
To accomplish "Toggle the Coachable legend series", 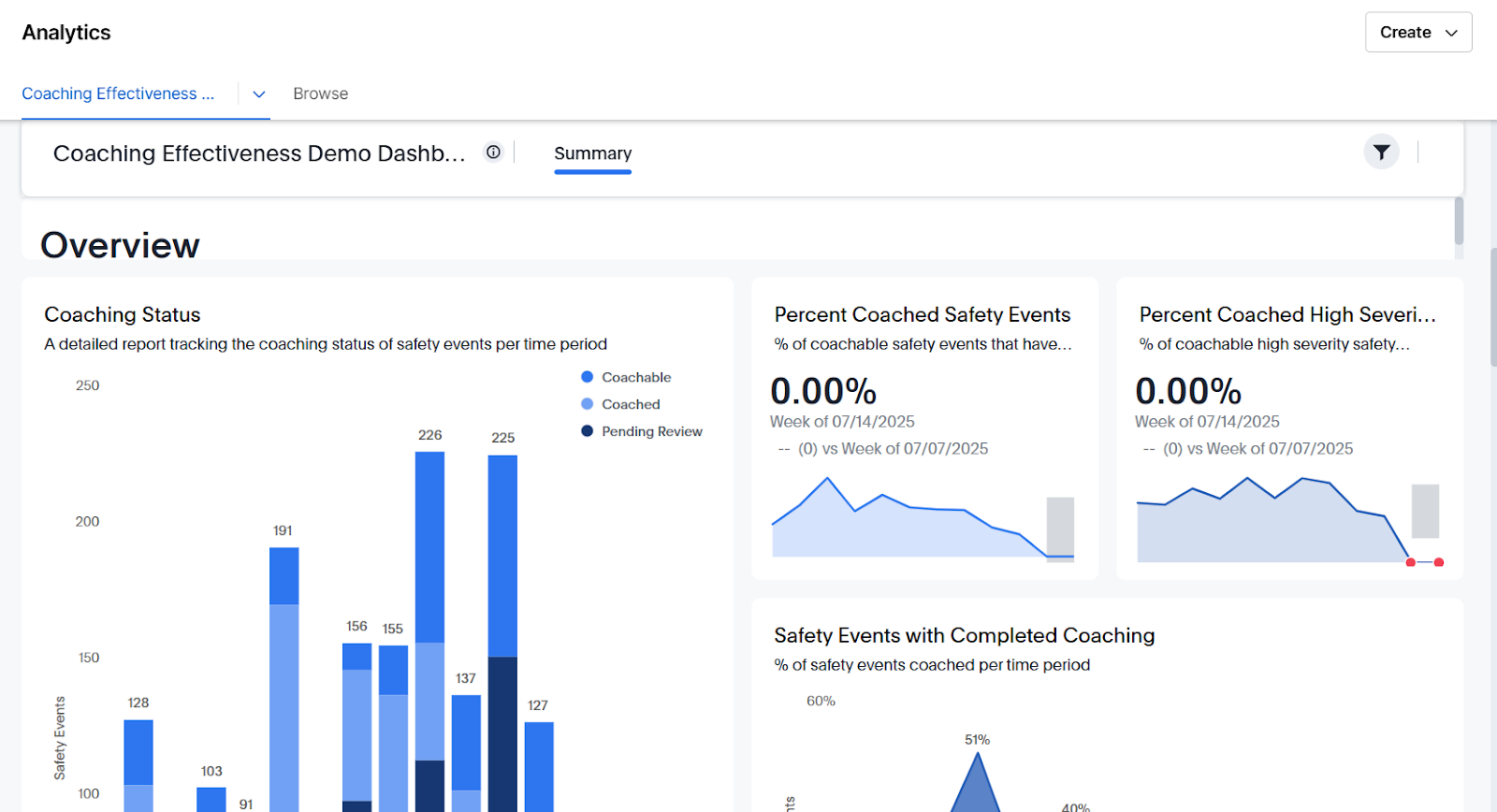I will pyautogui.click(x=636, y=377).
